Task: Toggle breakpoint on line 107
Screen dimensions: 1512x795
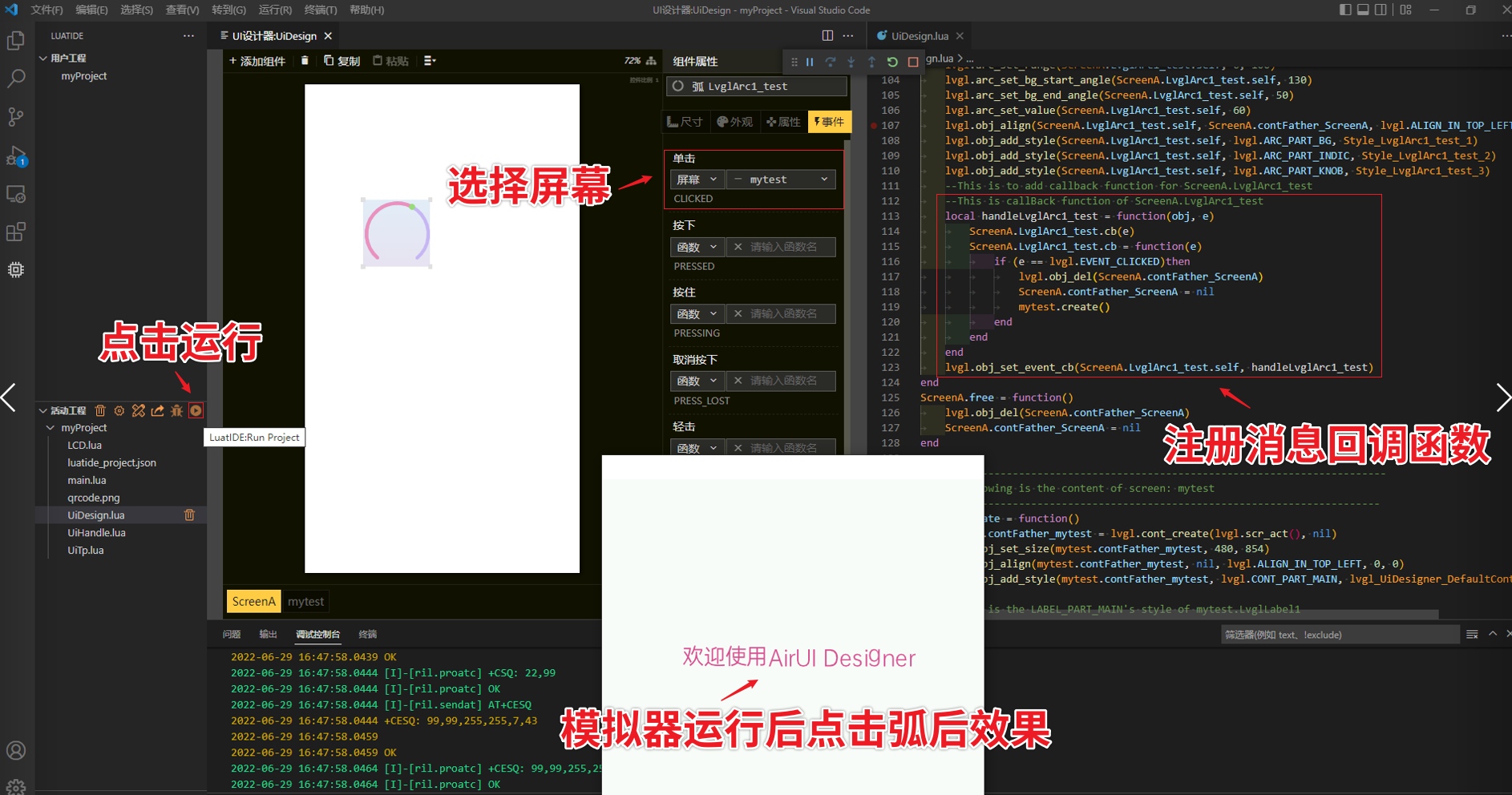Action: (874, 126)
